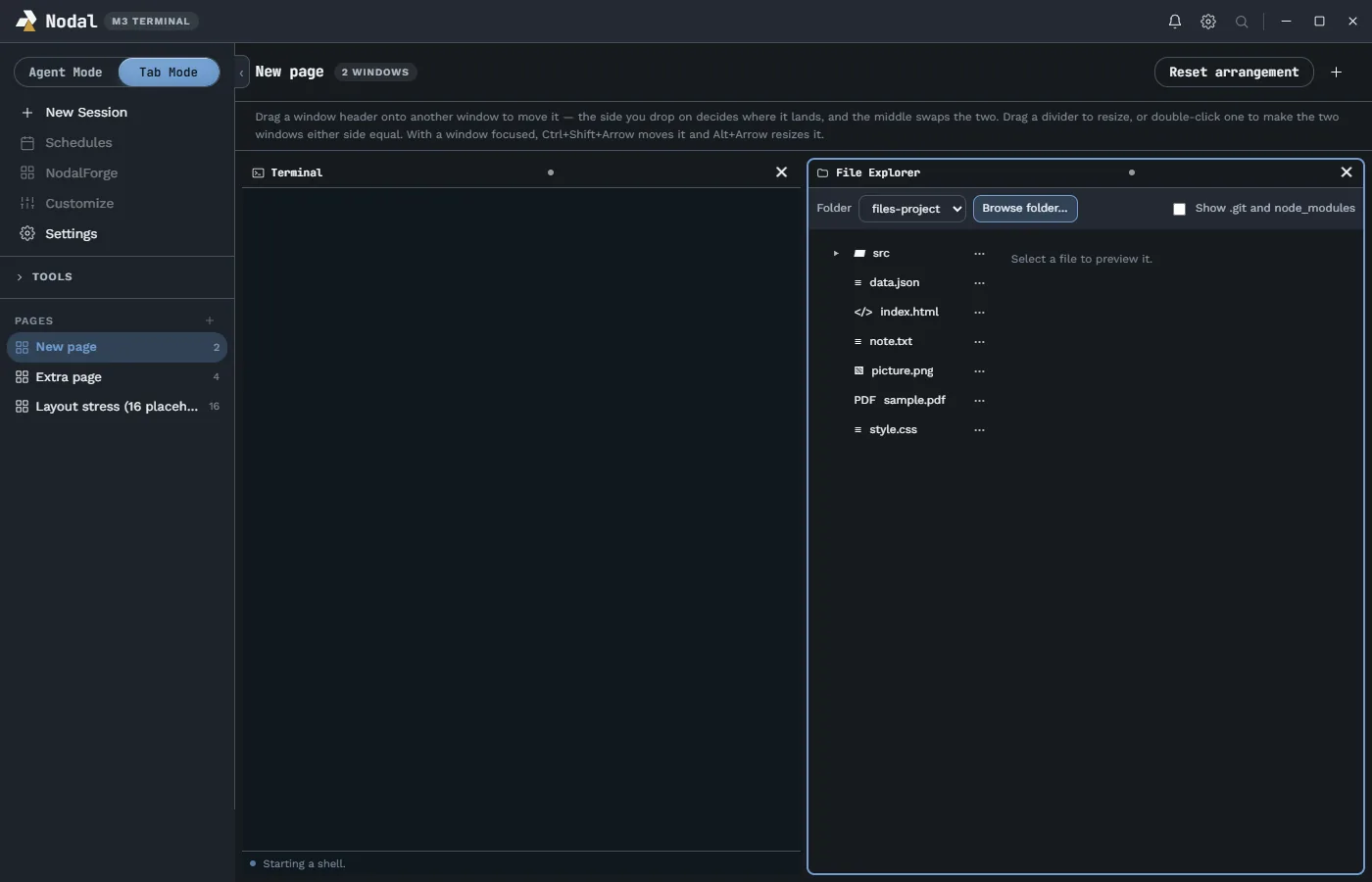Viewport: 1372px width, 882px height.
Task: Open more options for picture.png
Action: [979, 371]
